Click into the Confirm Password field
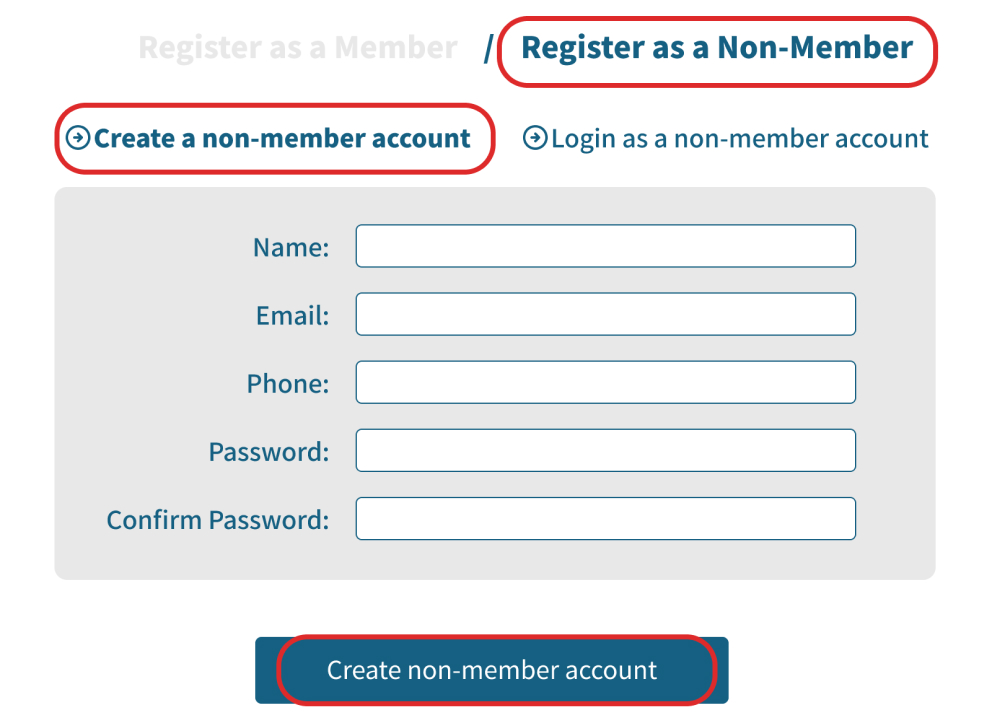1005x726 pixels. [606, 518]
